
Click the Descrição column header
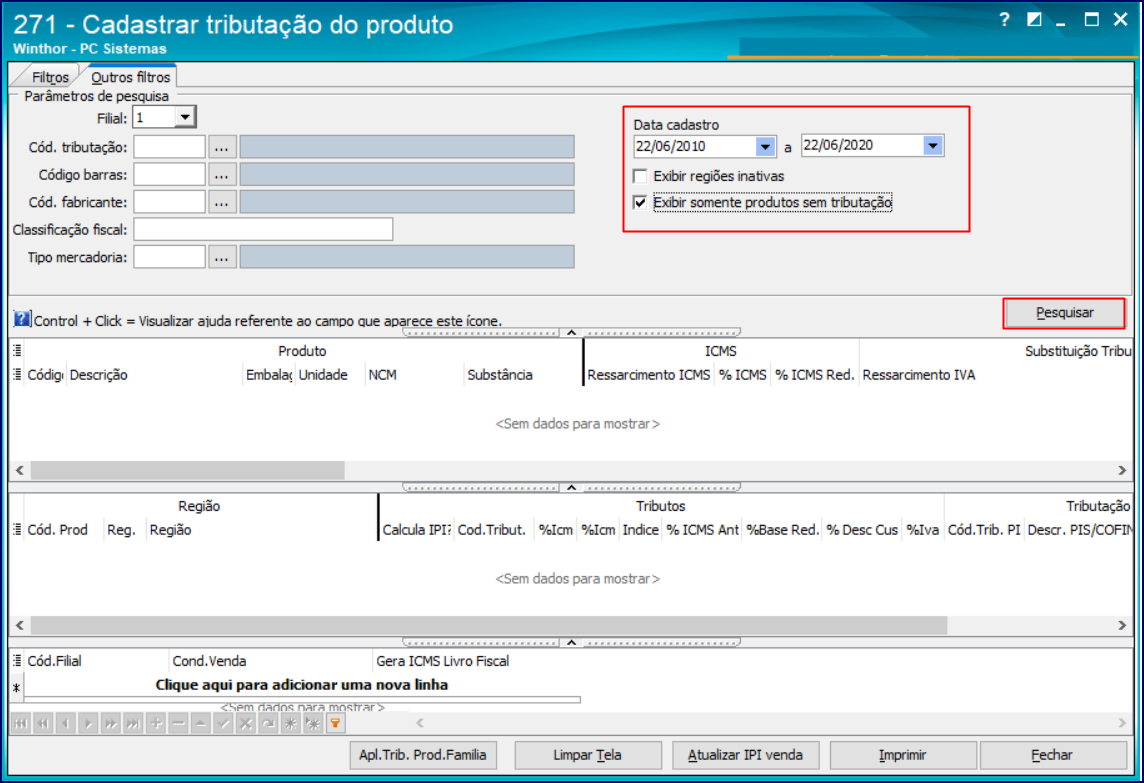[154, 375]
